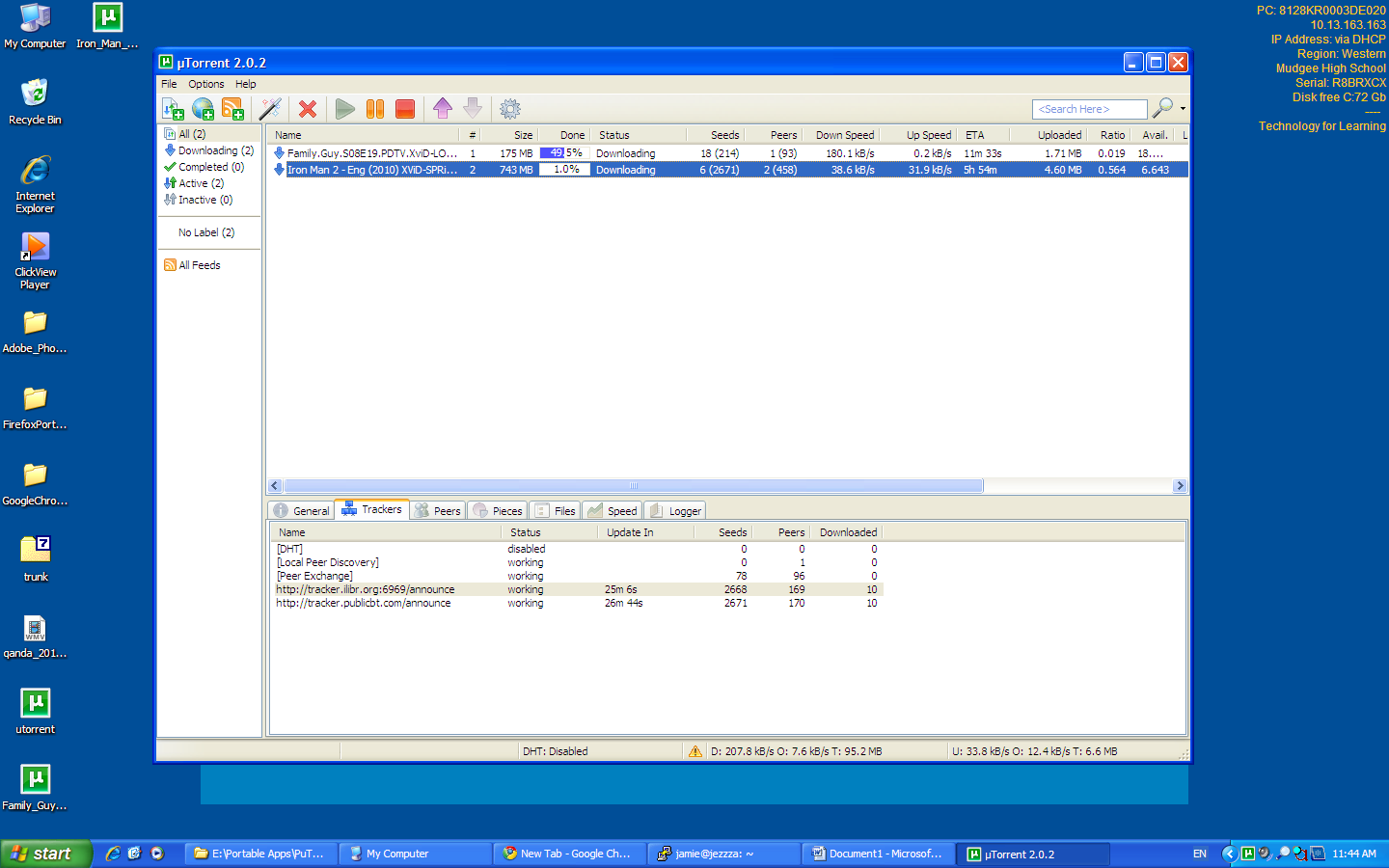Sort torrents by the Down Speed column
The image size is (1389, 868).
tap(840, 135)
